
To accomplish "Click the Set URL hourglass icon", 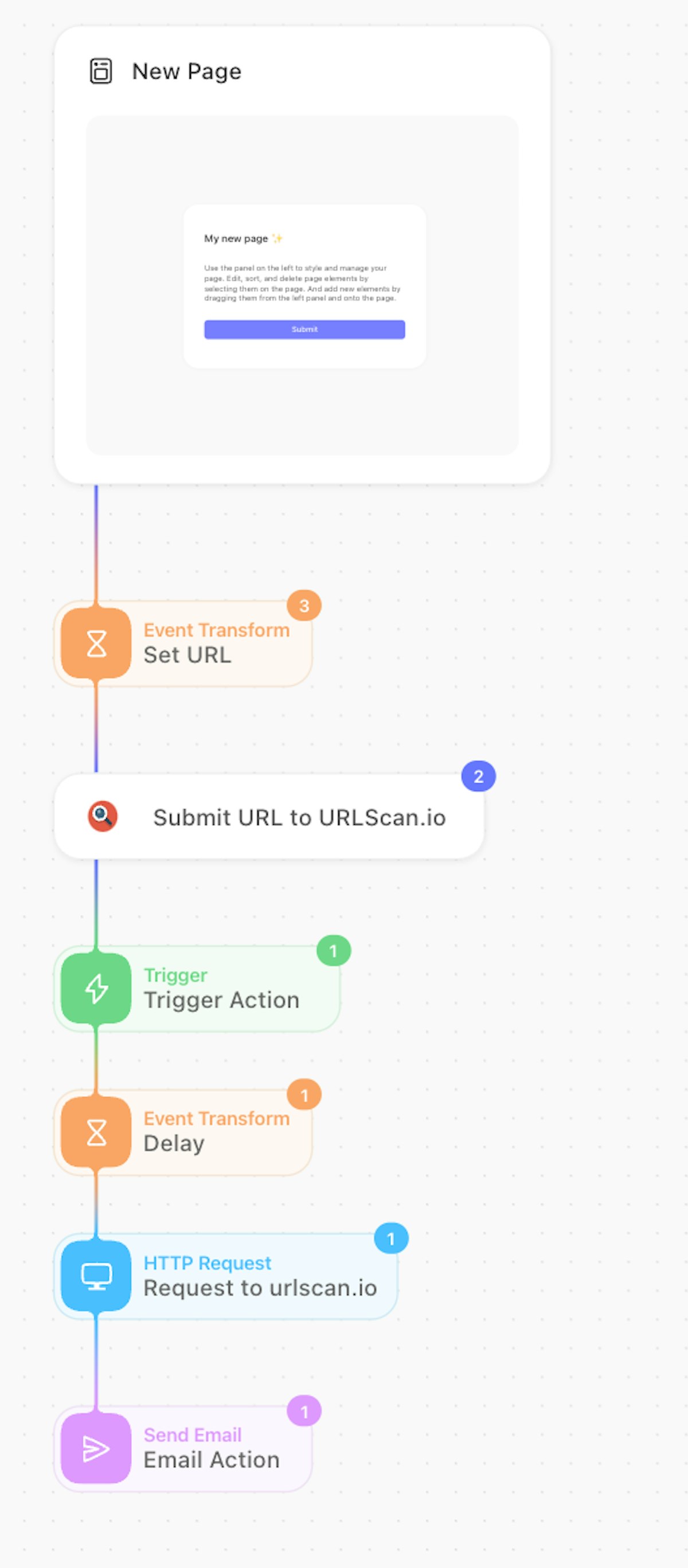I will [96, 644].
